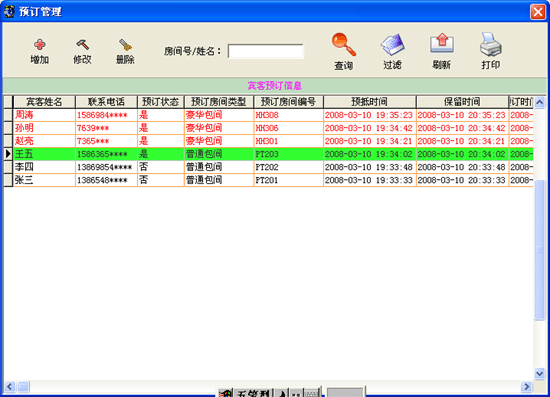Focus the 房间号/姓名 search input field
The width and height of the screenshot is (550, 397).
pos(266,51)
